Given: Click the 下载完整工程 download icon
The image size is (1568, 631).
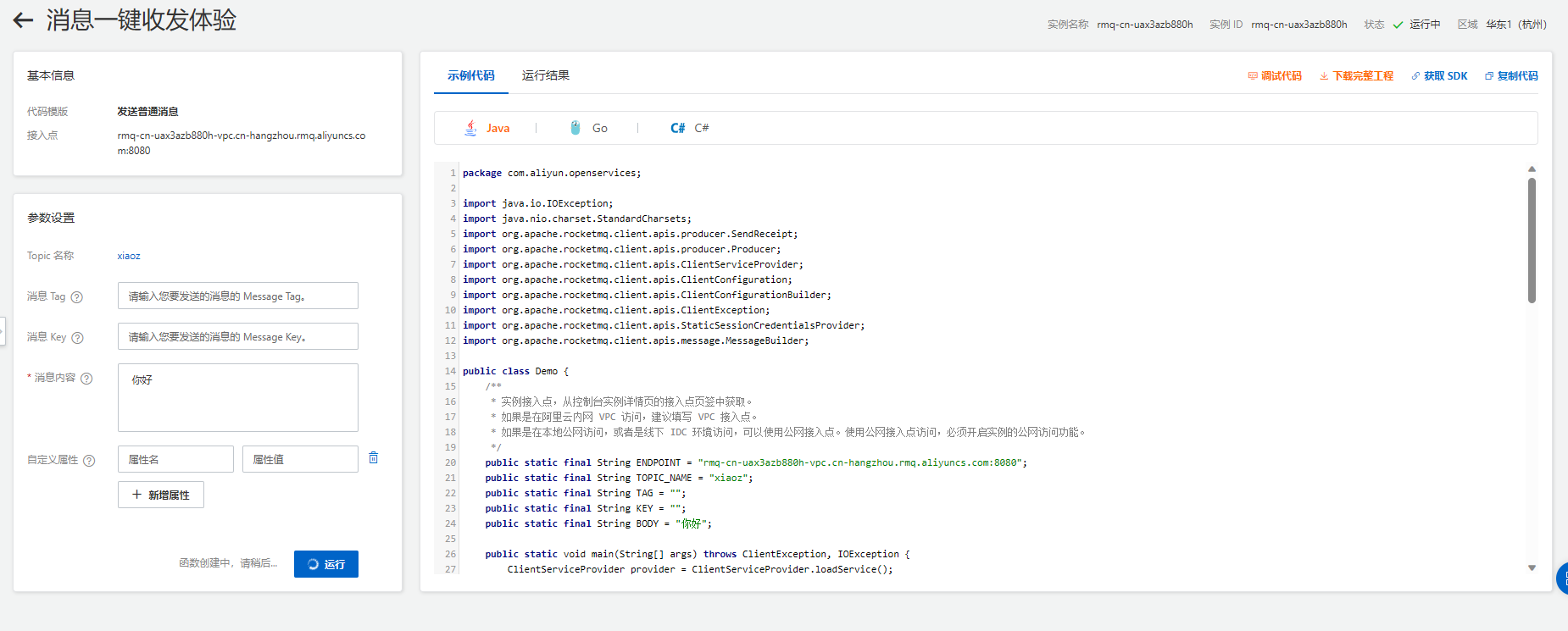Looking at the screenshot, I should coord(1324,76).
